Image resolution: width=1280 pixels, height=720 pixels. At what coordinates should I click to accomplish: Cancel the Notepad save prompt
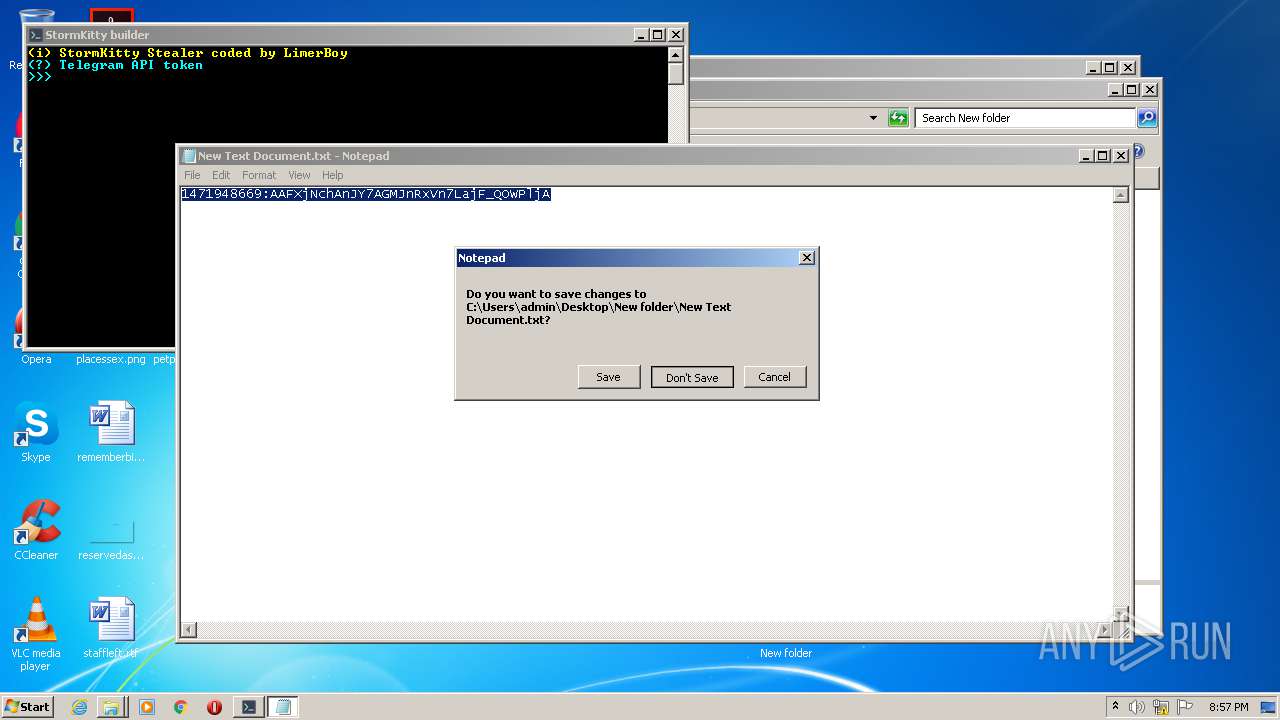tap(774, 377)
